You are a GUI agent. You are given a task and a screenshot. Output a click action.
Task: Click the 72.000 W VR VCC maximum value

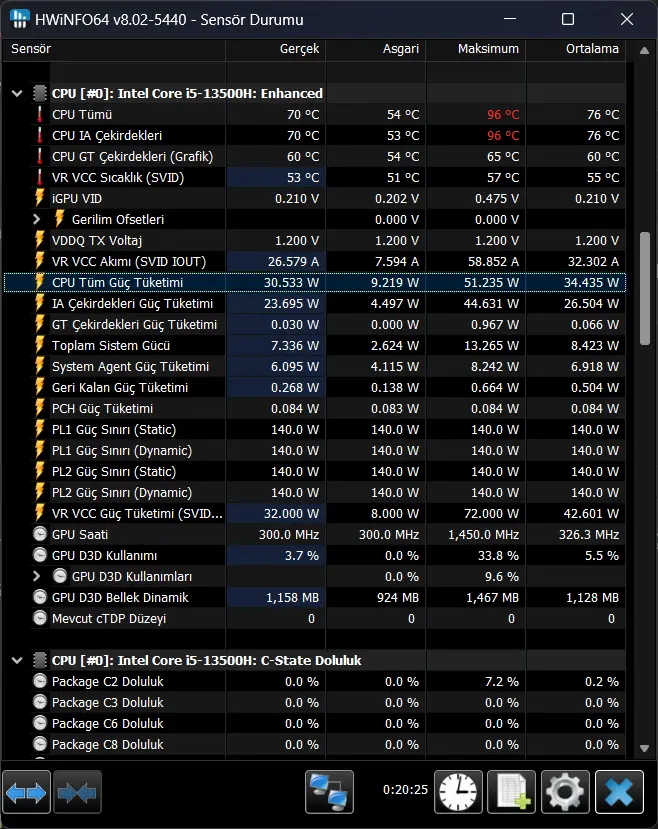pyautogui.click(x=495, y=513)
